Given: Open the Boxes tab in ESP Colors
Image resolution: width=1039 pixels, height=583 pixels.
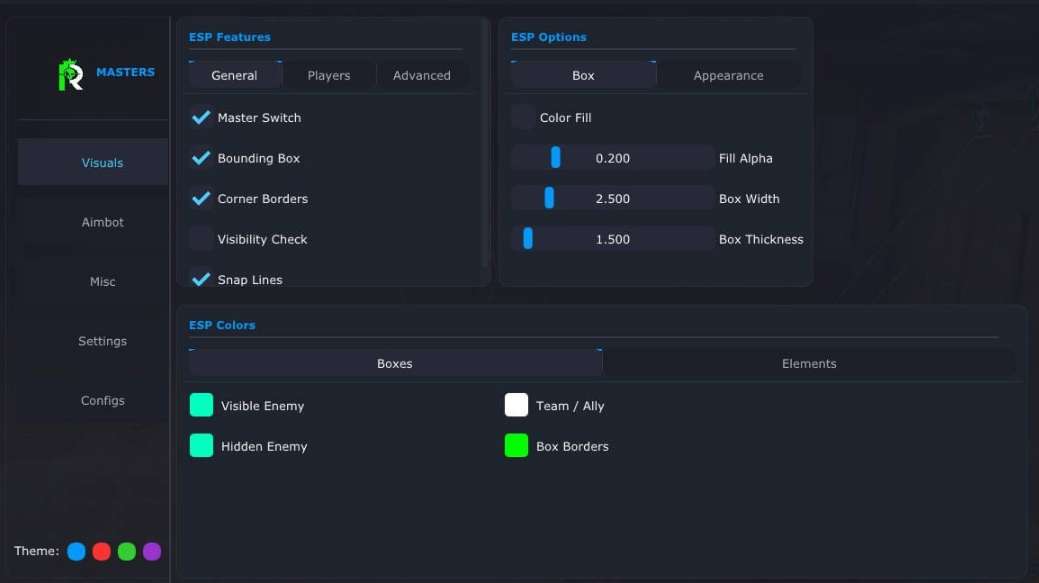Looking at the screenshot, I should tap(395, 364).
